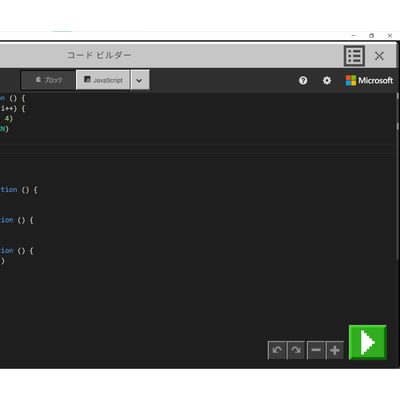Image resolution: width=400 pixels, height=400 pixels.
Task: Open the help question mark icon
Action: pyautogui.click(x=303, y=80)
